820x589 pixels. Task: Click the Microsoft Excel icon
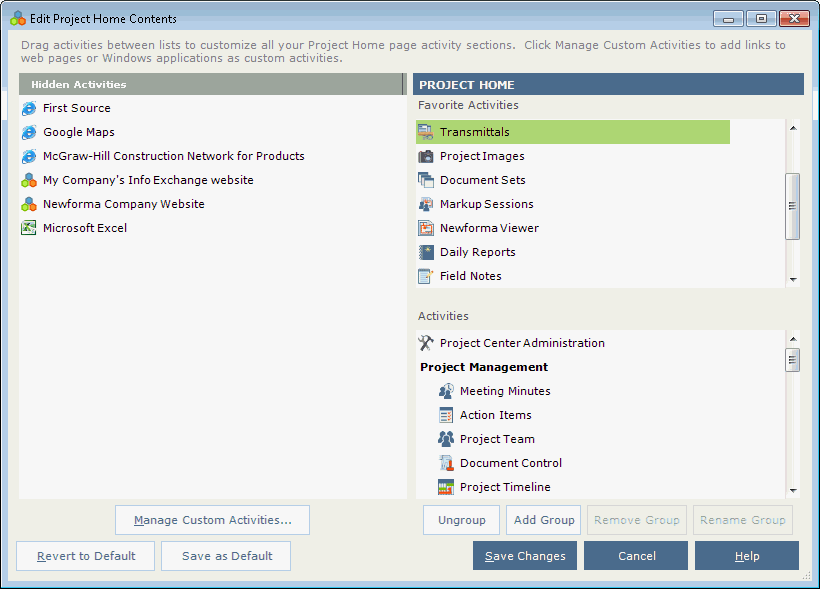pyautogui.click(x=29, y=228)
